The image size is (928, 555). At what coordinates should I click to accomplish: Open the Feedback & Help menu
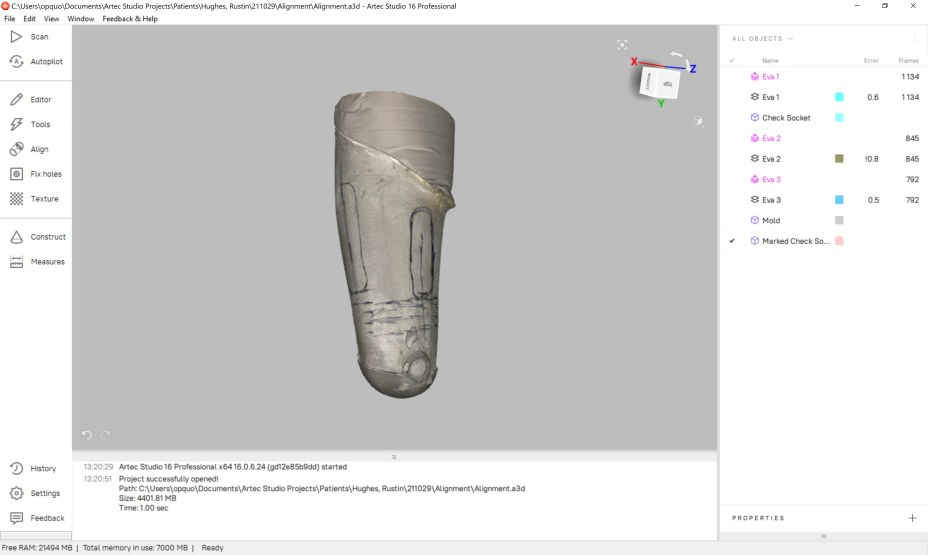pos(130,19)
